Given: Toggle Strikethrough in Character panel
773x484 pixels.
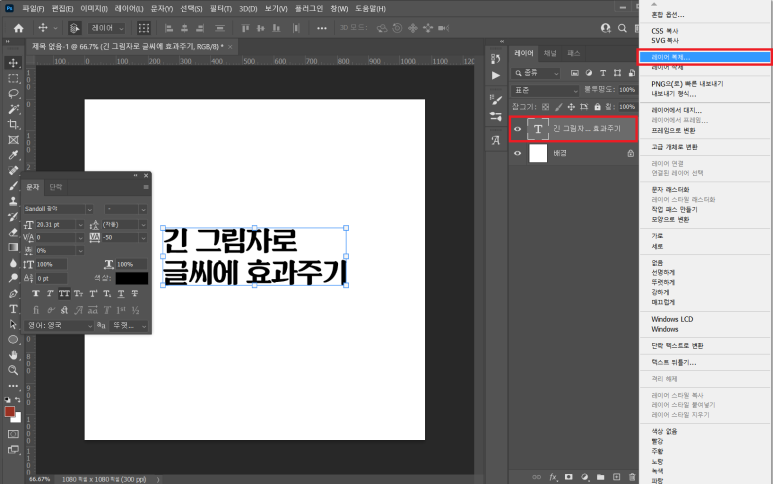Looking at the screenshot, I should click(x=135, y=294).
